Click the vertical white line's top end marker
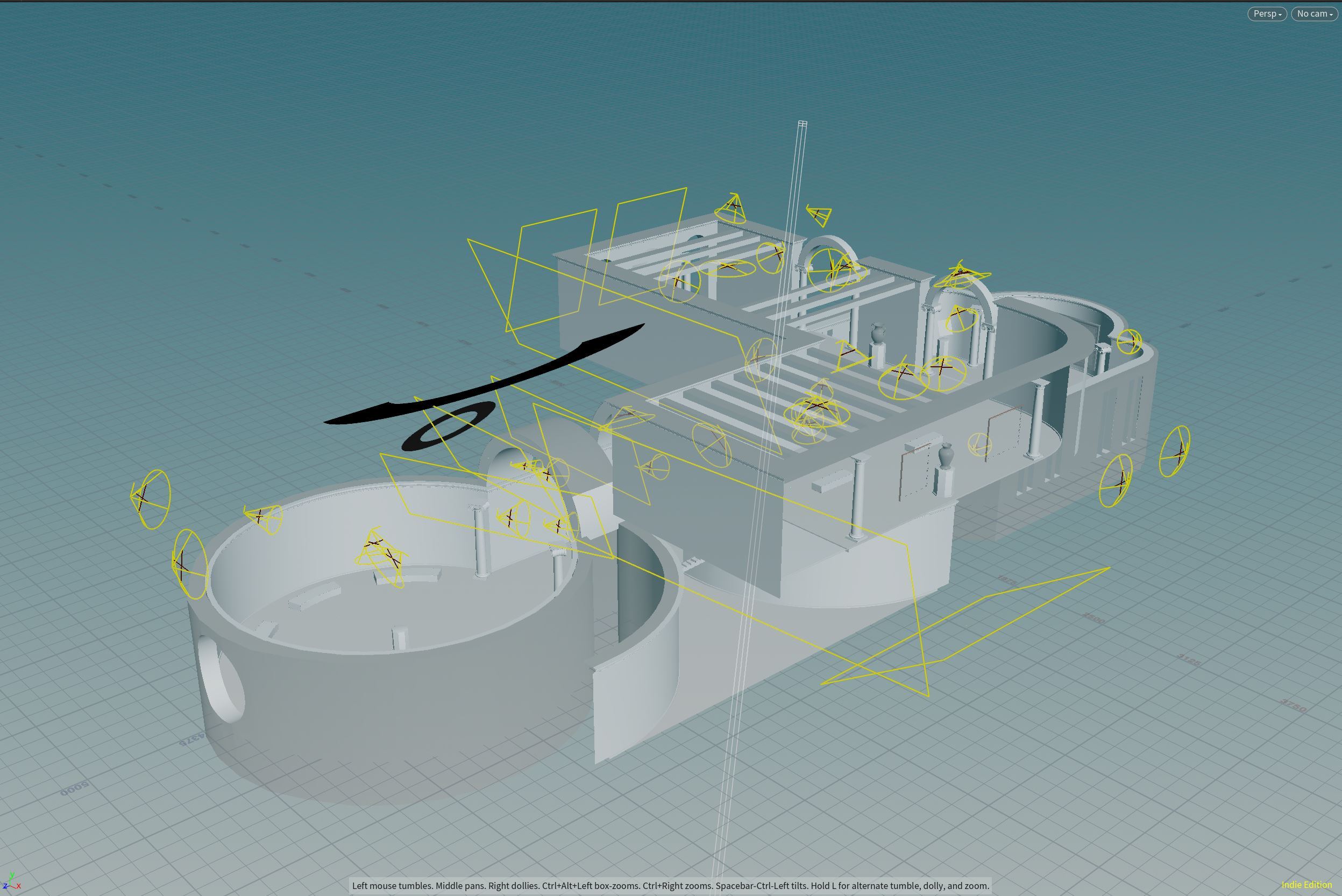The image size is (1342, 896). coord(803,124)
